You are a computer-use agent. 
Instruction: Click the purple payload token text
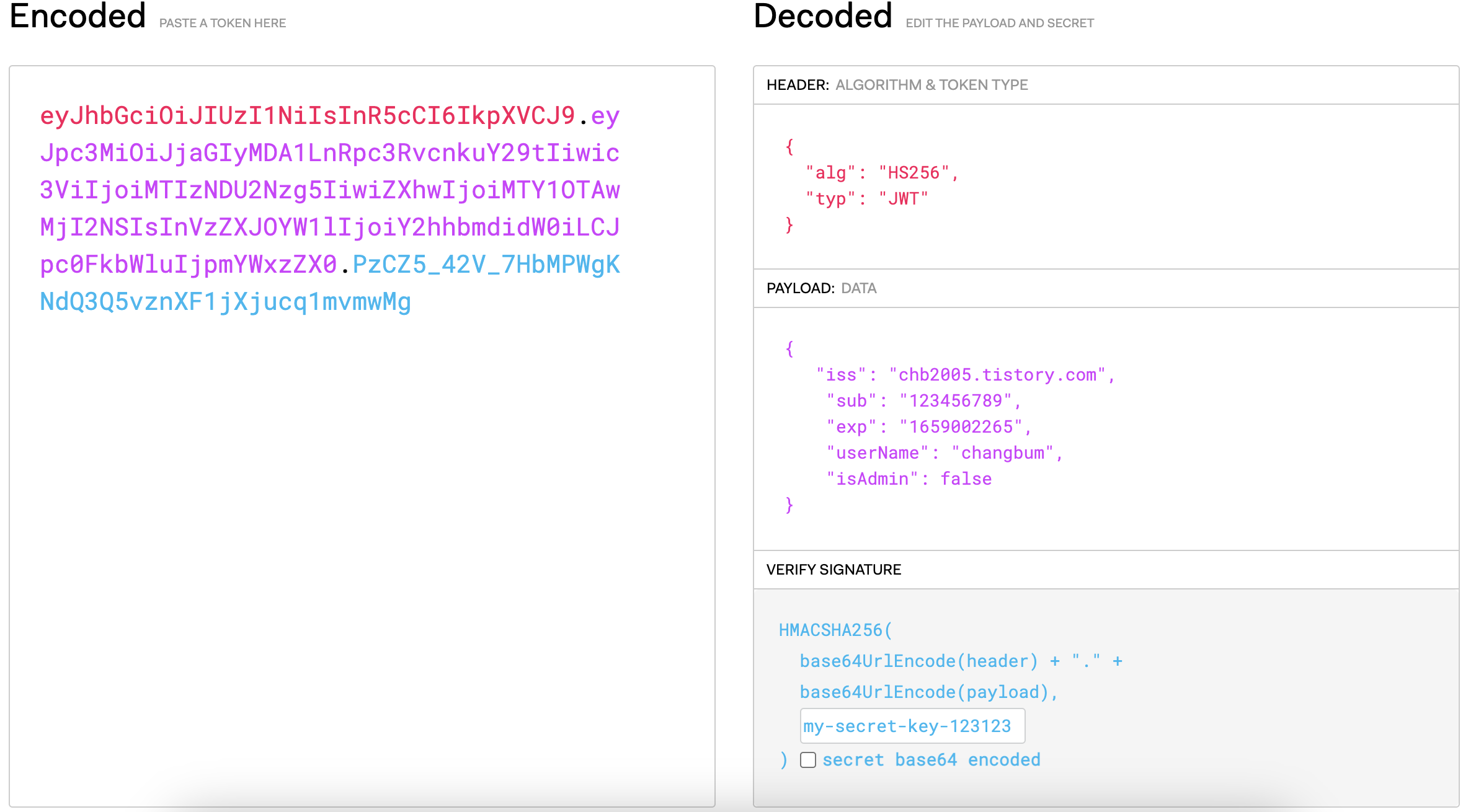[x=329, y=190]
